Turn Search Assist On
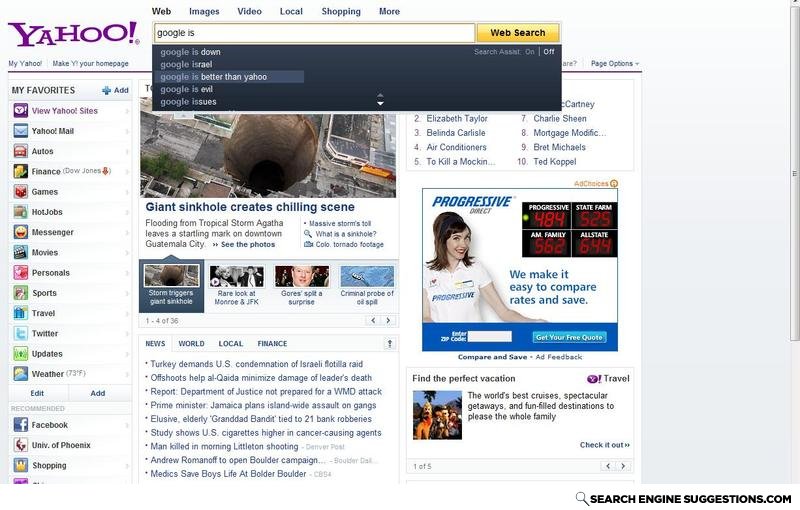The height and width of the screenshot is (510, 800). point(530,52)
